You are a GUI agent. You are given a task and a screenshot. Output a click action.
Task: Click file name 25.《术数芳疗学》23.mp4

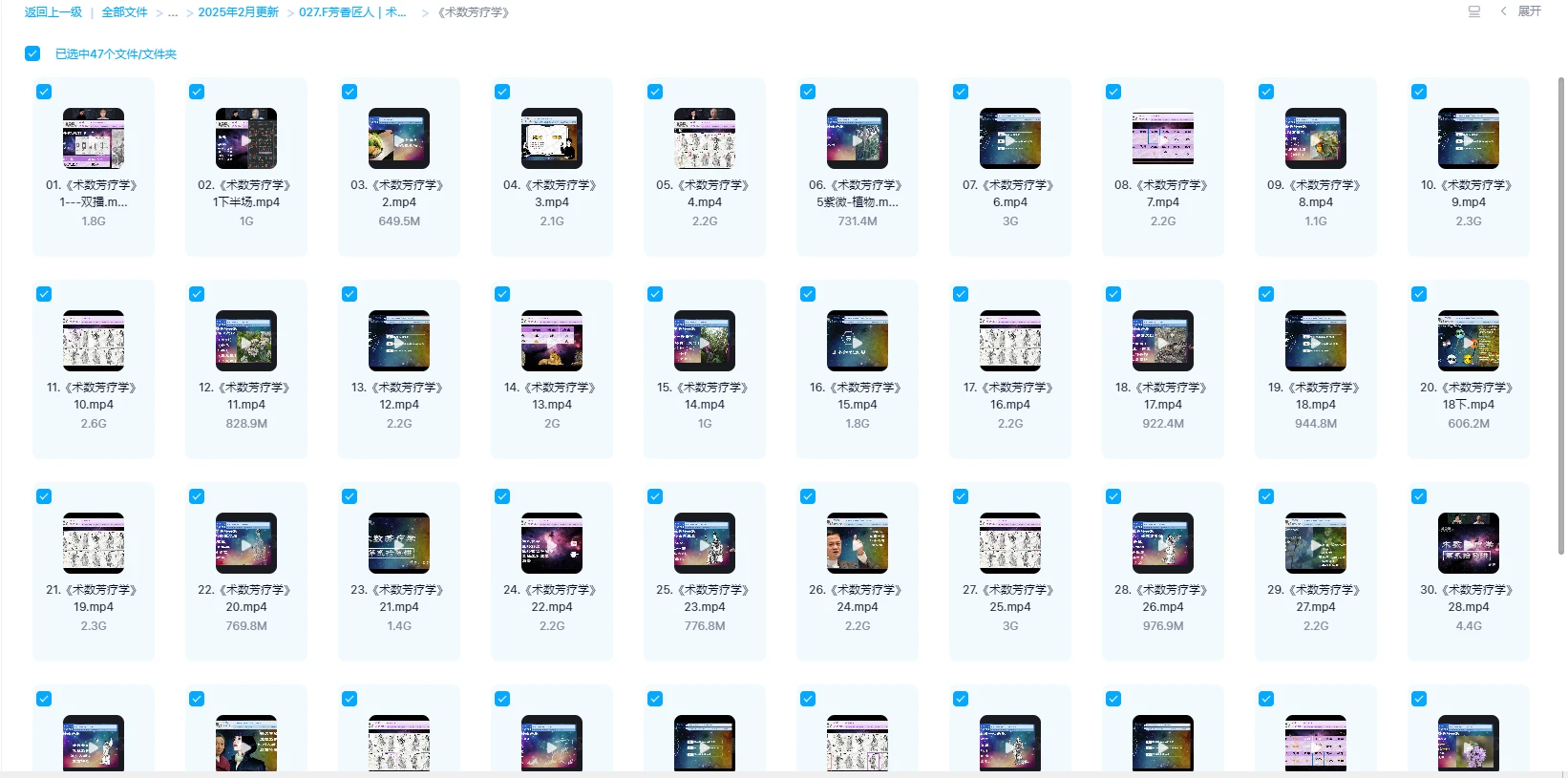click(705, 599)
